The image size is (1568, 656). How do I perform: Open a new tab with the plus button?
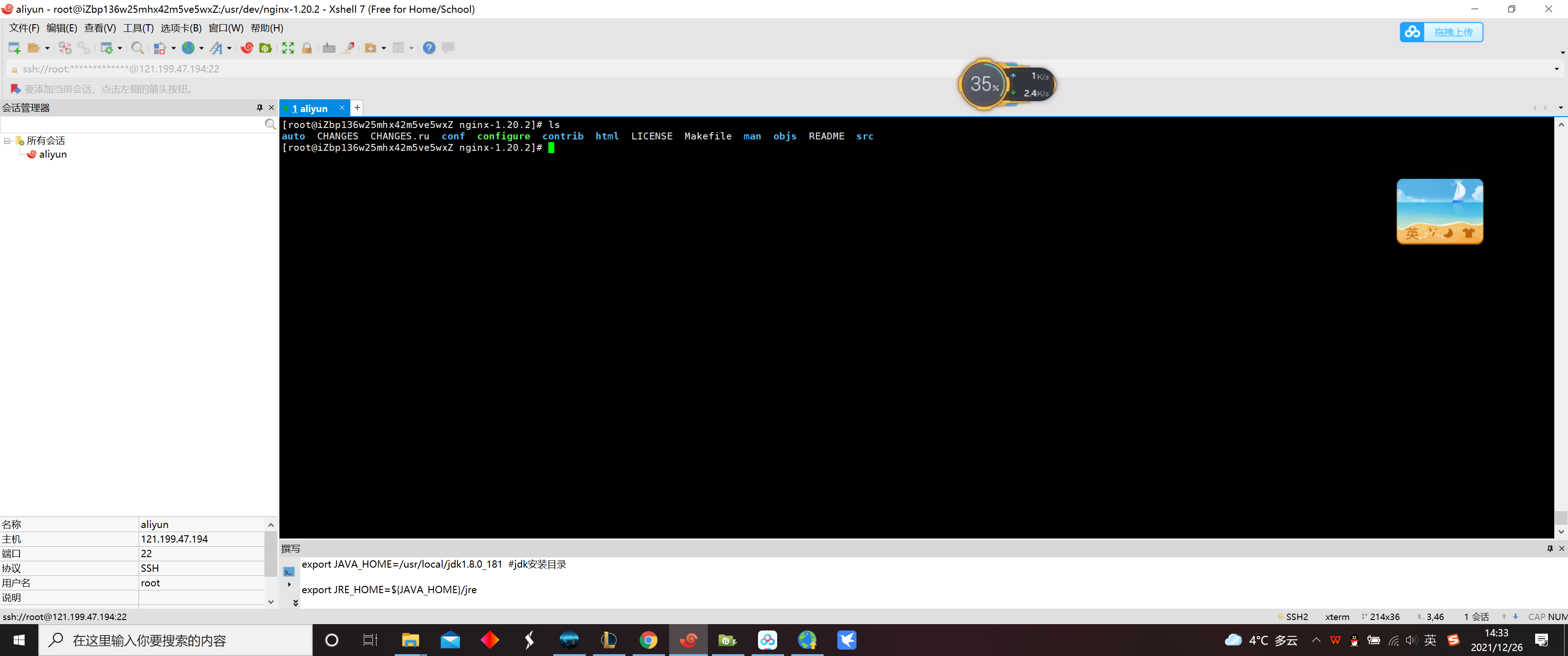pyautogui.click(x=357, y=108)
